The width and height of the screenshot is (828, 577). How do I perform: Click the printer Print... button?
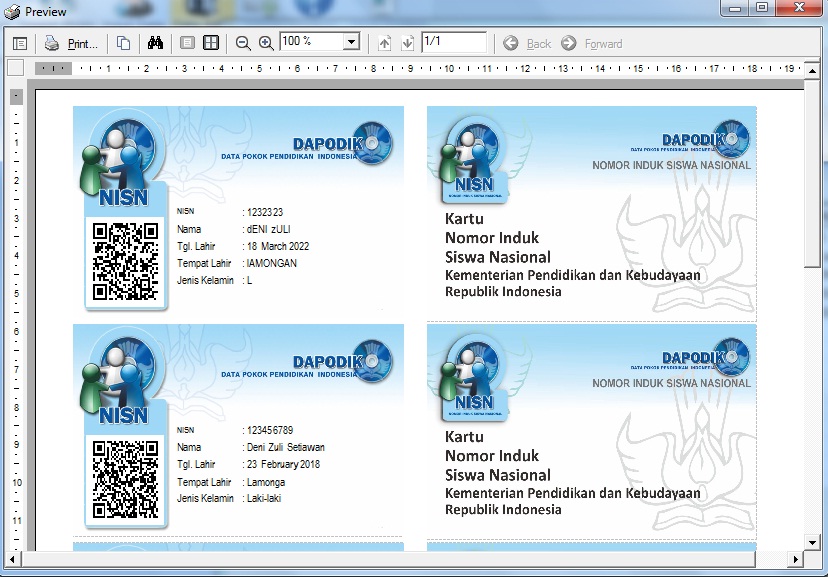[71, 43]
